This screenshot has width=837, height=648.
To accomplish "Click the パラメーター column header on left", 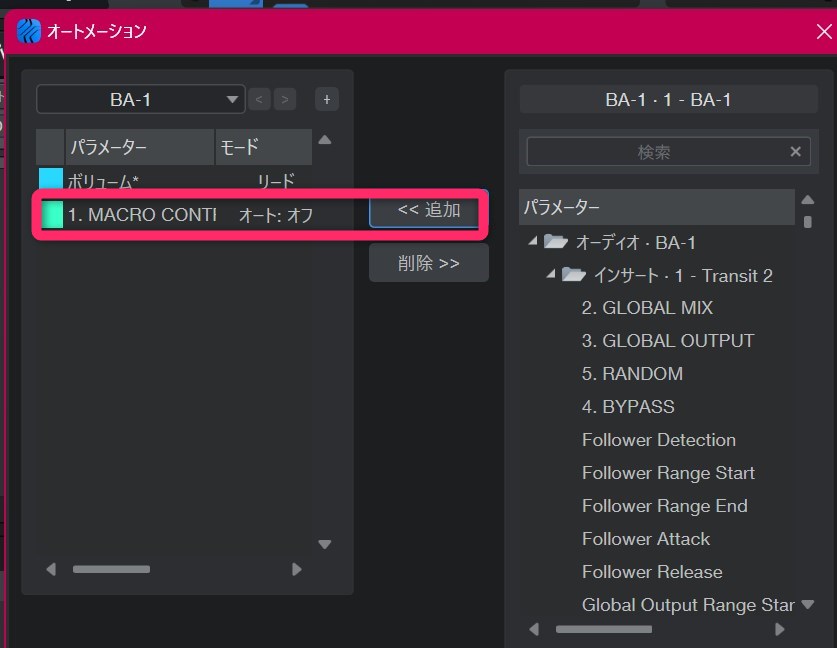I will [x=139, y=147].
